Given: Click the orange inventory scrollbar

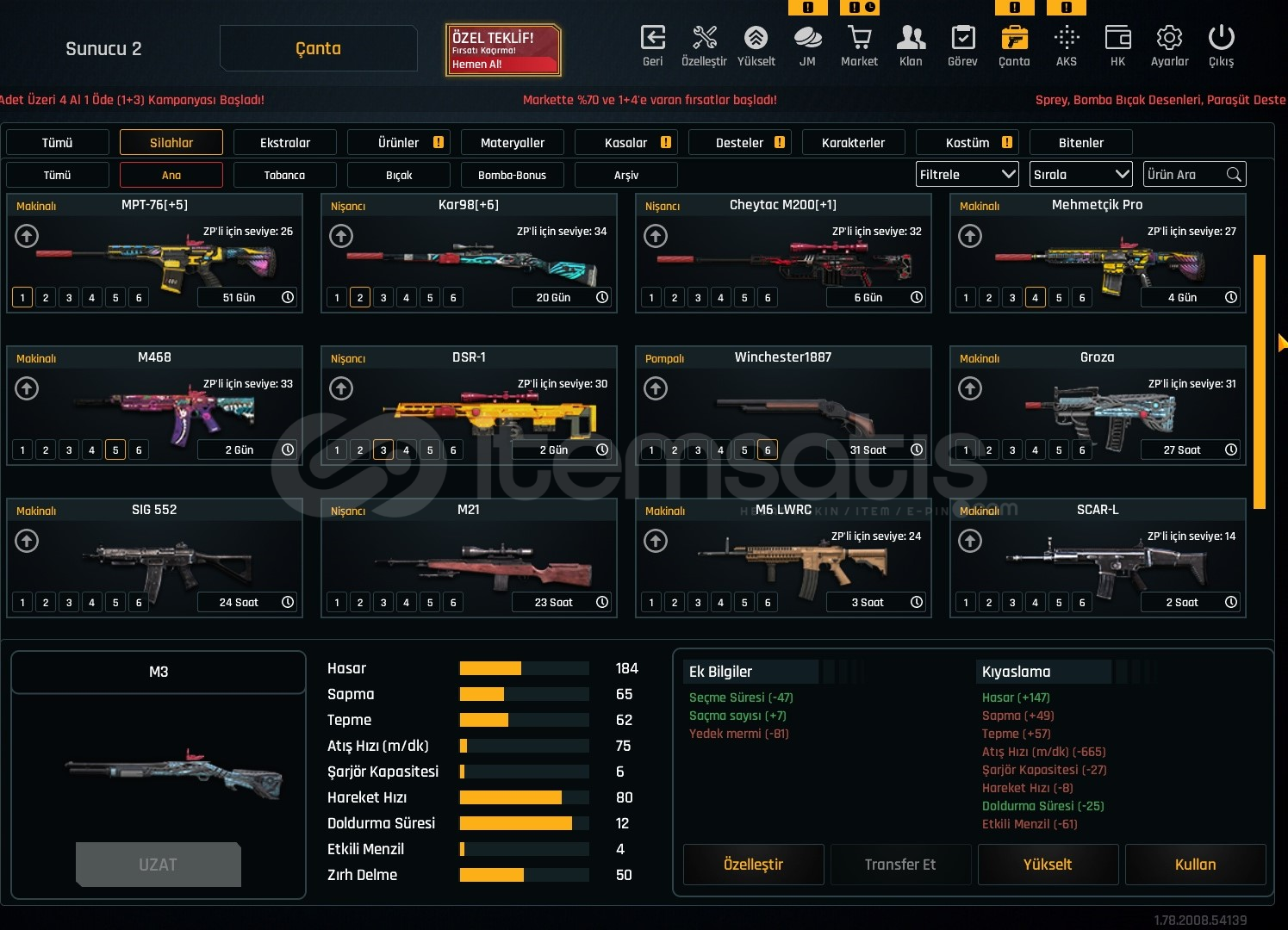Looking at the screenshot, I should pyautogui.click(x=1260, y=381).
